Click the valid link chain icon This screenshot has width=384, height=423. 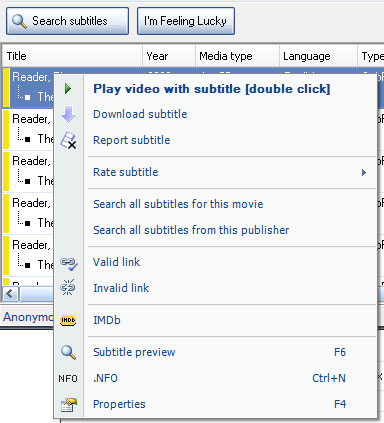point(69,263)
